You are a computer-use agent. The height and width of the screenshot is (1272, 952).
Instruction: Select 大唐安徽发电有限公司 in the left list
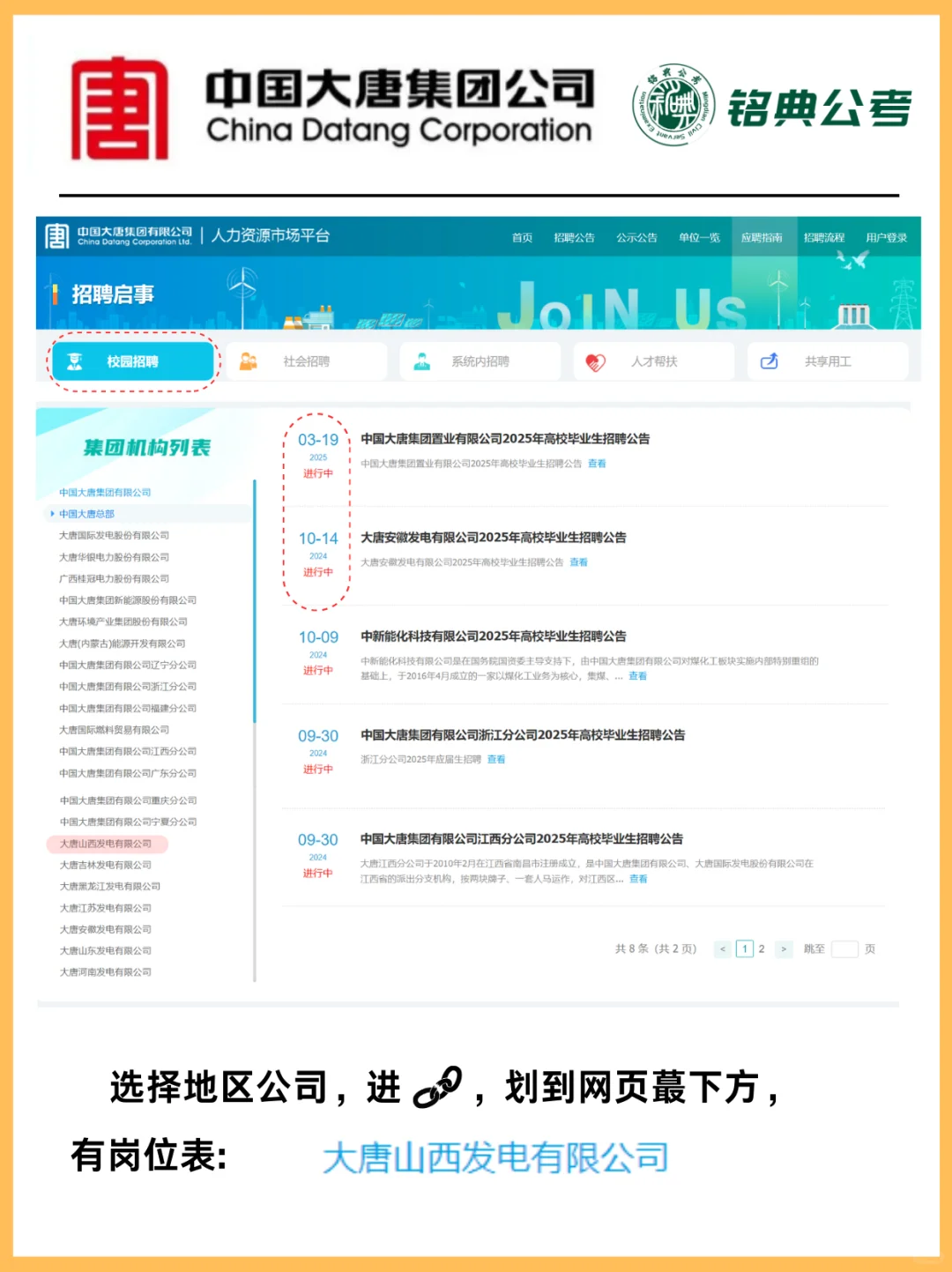click(x=105, y=930)
